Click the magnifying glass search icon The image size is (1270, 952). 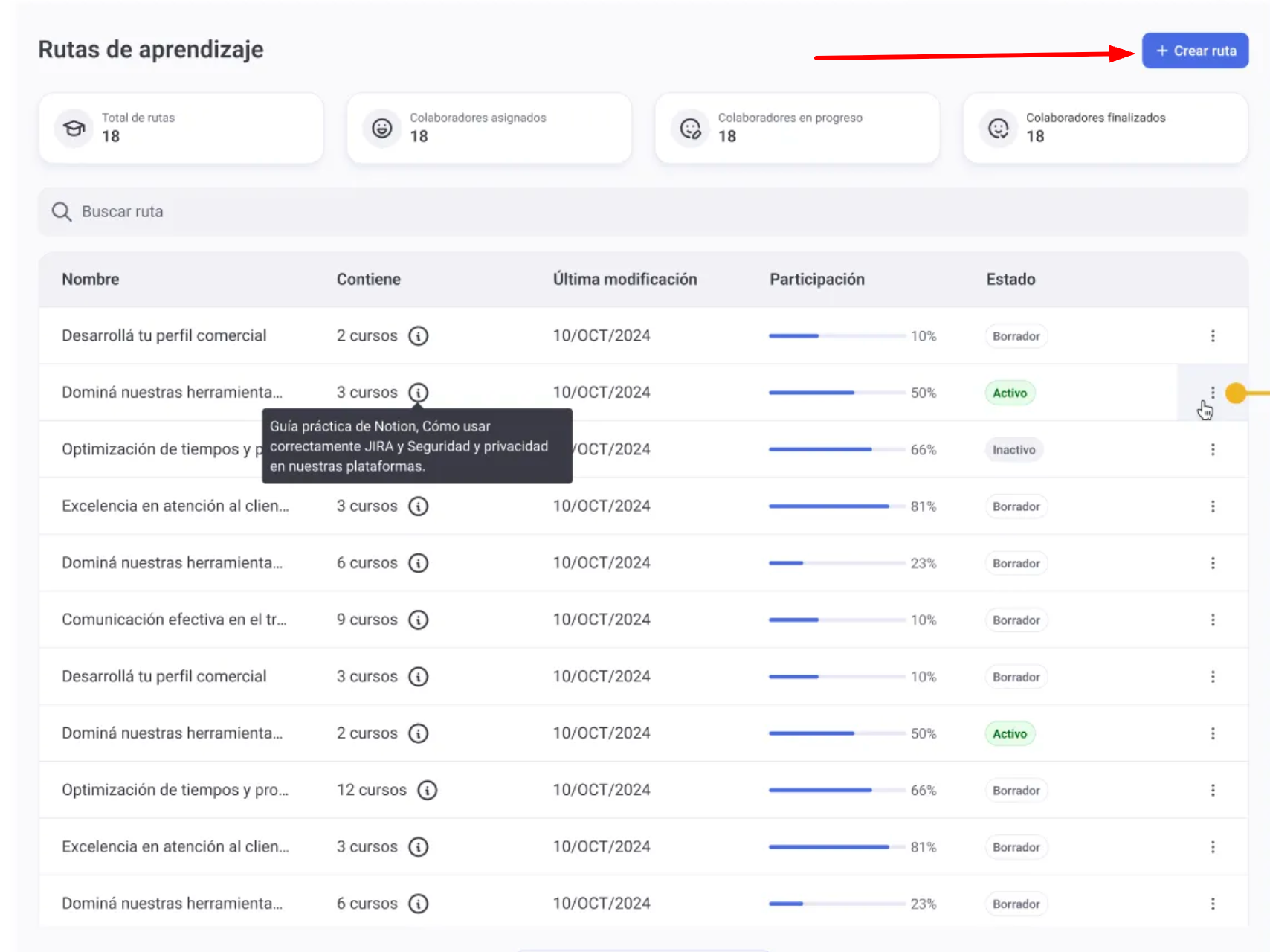62,212
